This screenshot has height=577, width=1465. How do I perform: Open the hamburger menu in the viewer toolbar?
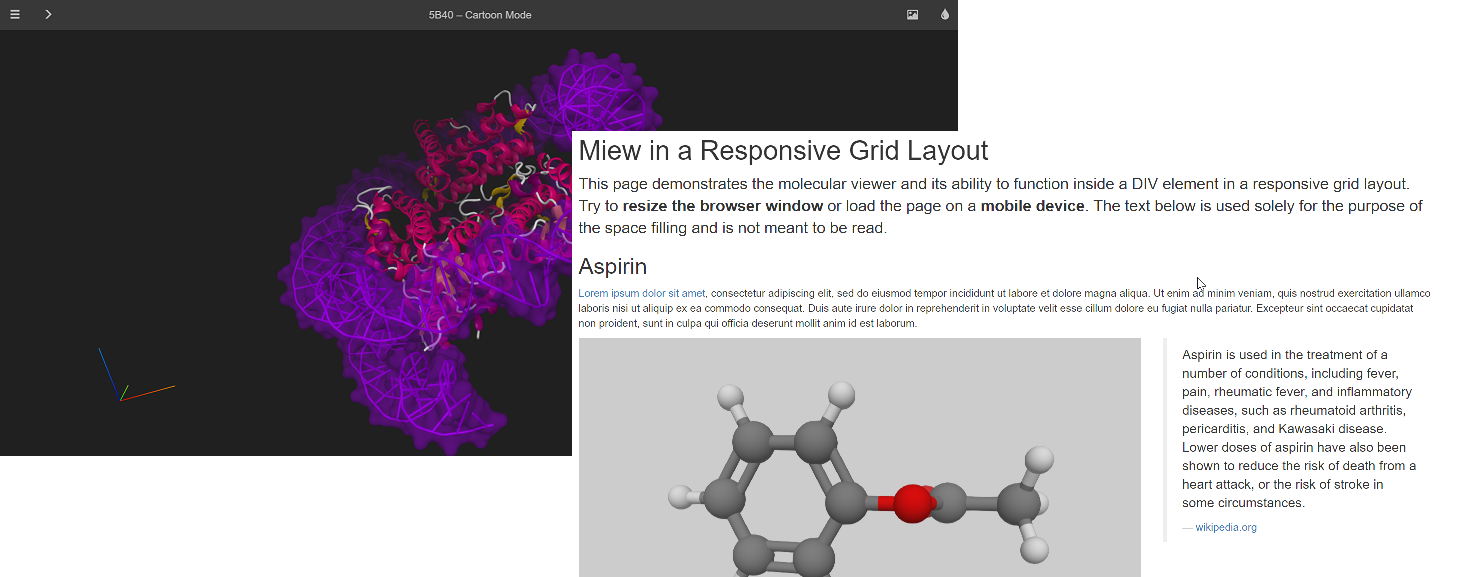pyautogui.click(x=15, y=15)
